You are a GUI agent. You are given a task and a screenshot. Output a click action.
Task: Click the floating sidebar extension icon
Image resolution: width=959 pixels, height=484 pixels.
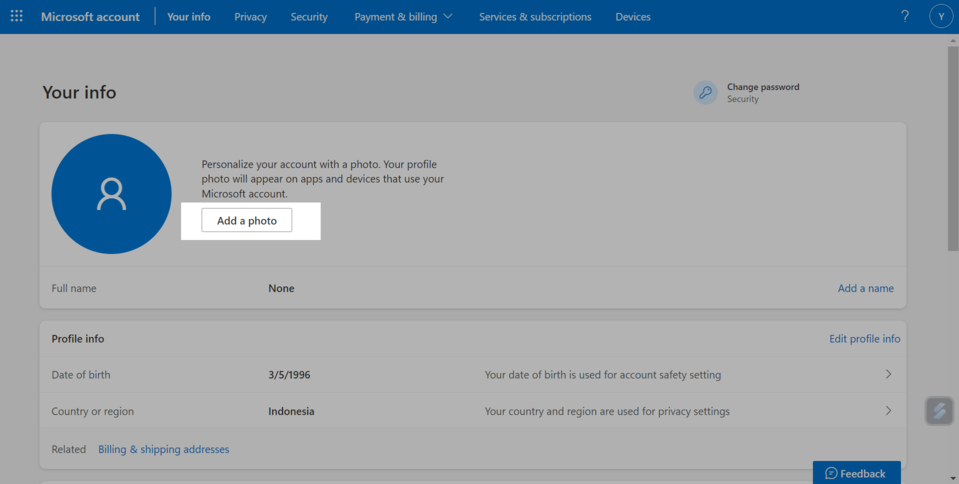pos(939,411)
